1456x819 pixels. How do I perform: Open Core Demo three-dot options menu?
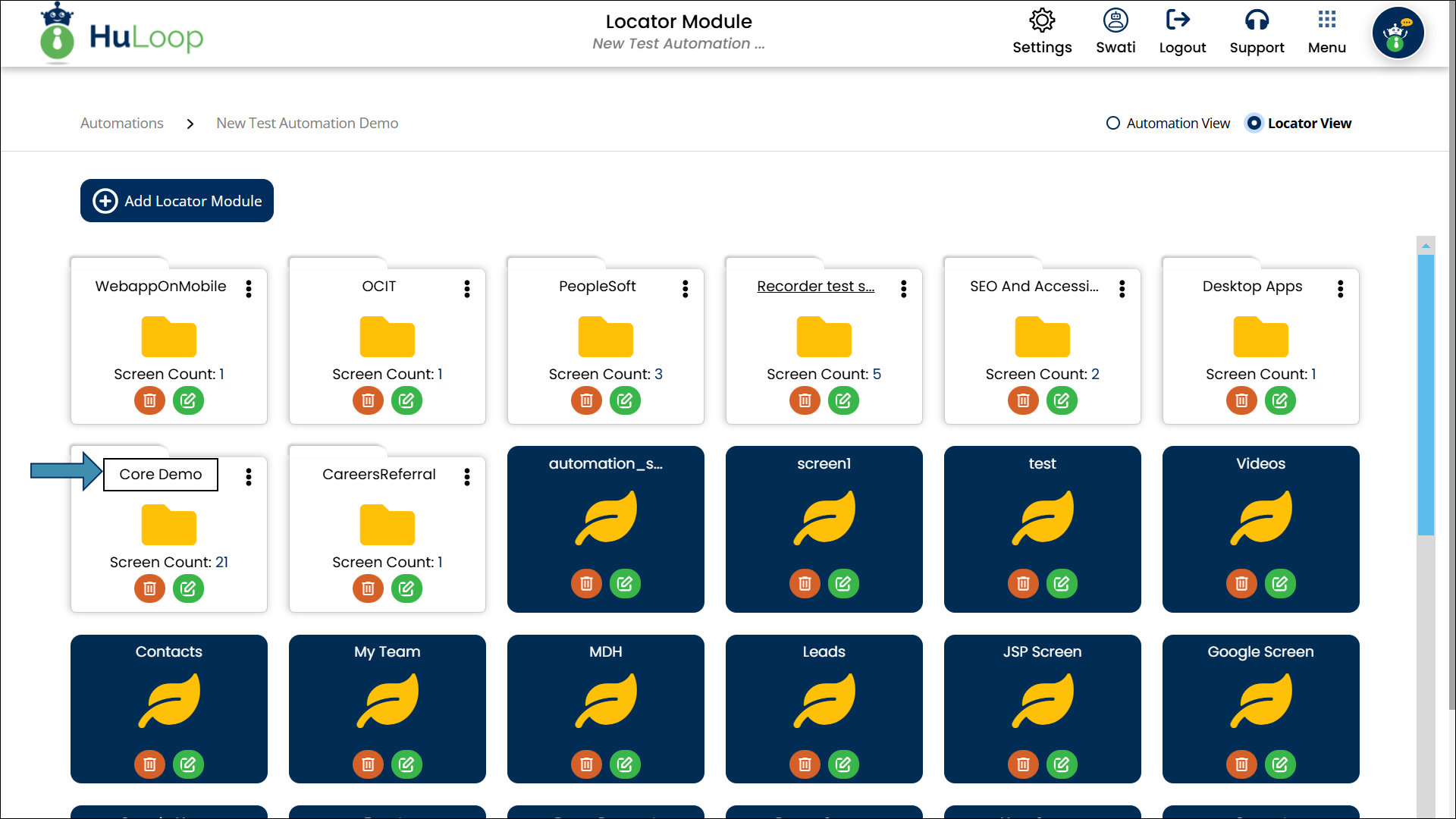click(x=249, y=477)
